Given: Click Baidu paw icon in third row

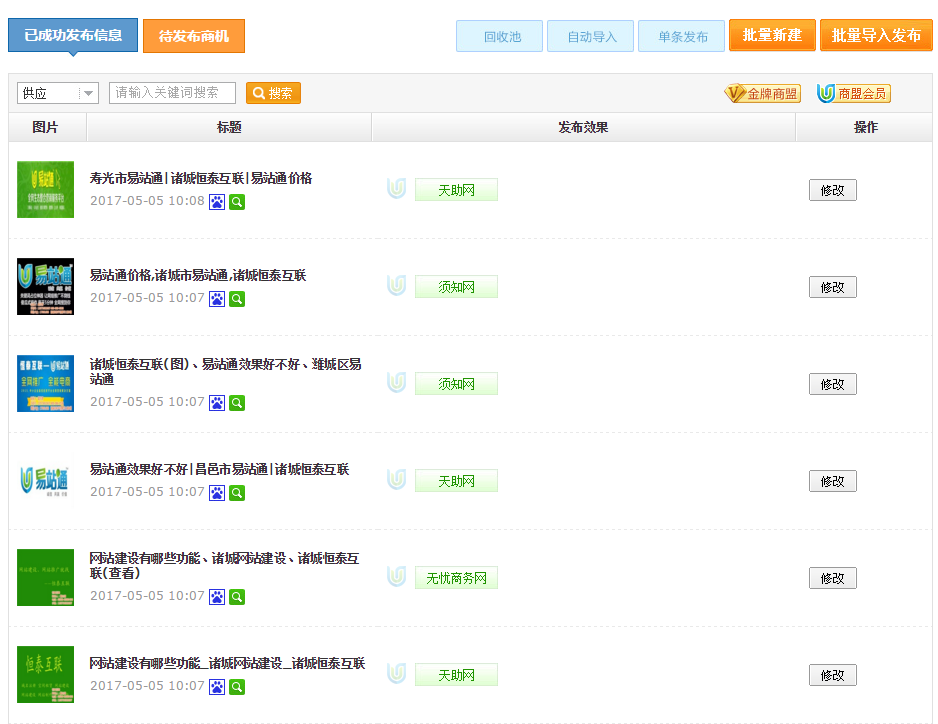Looking at the screenshot, I should tap(217, 403).
